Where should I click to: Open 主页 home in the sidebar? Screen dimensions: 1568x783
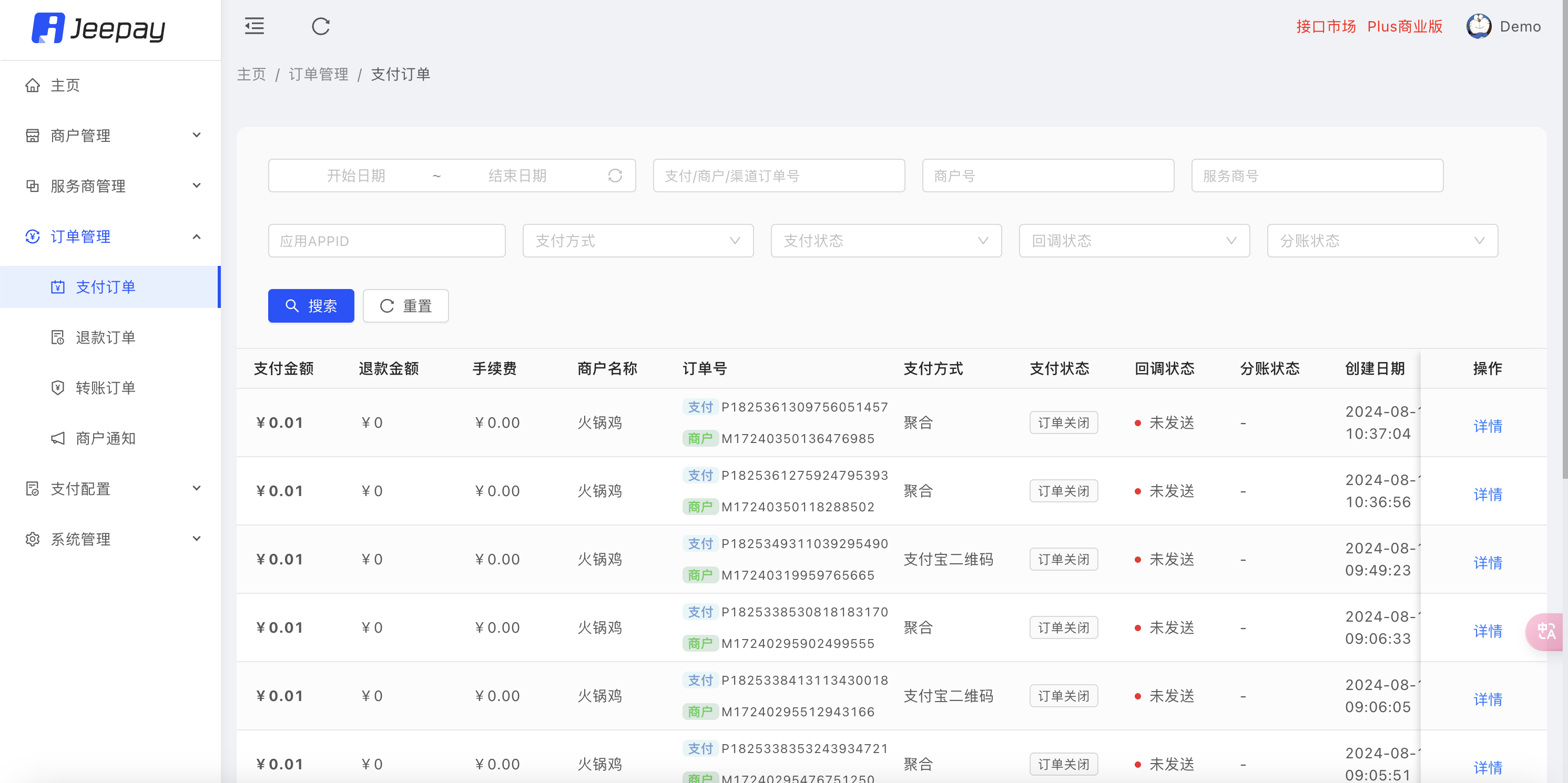coord(65,85)
